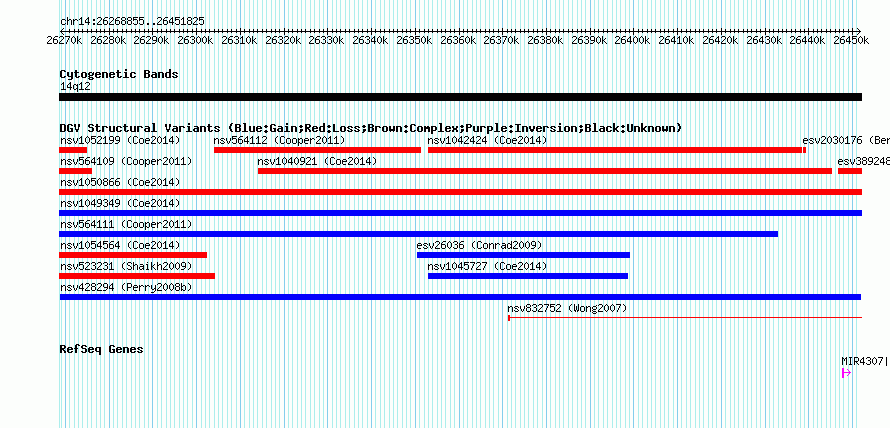Select the nsv1049349 (Coe2014) blue gain bar
Image resolution: width=890 pixels, height=428 pixels.
point(460,213)
